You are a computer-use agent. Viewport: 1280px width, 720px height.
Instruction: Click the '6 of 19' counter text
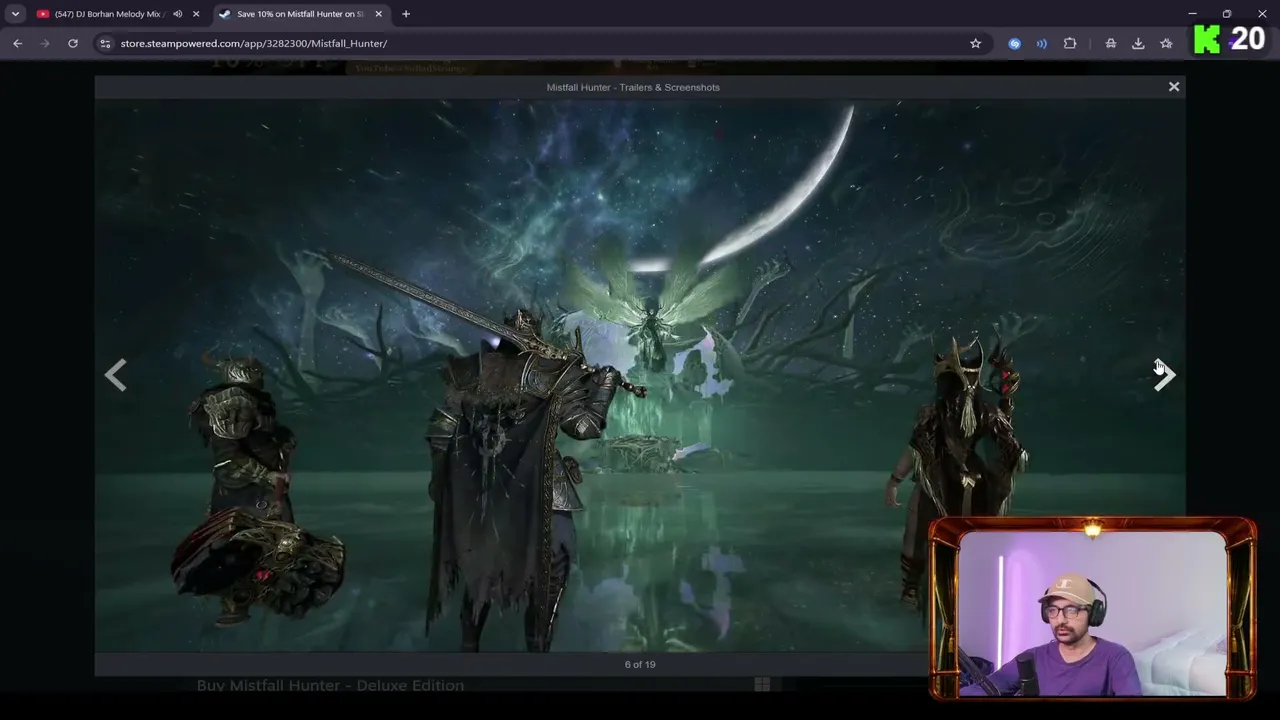(640, 664)
